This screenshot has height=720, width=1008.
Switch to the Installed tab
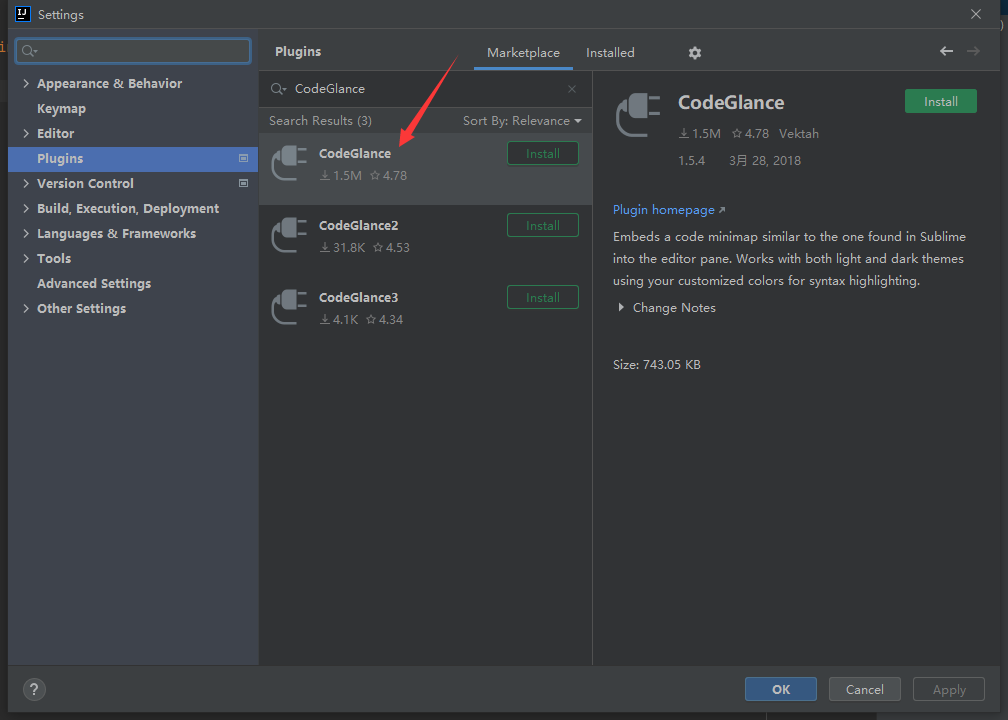point(610,53)
